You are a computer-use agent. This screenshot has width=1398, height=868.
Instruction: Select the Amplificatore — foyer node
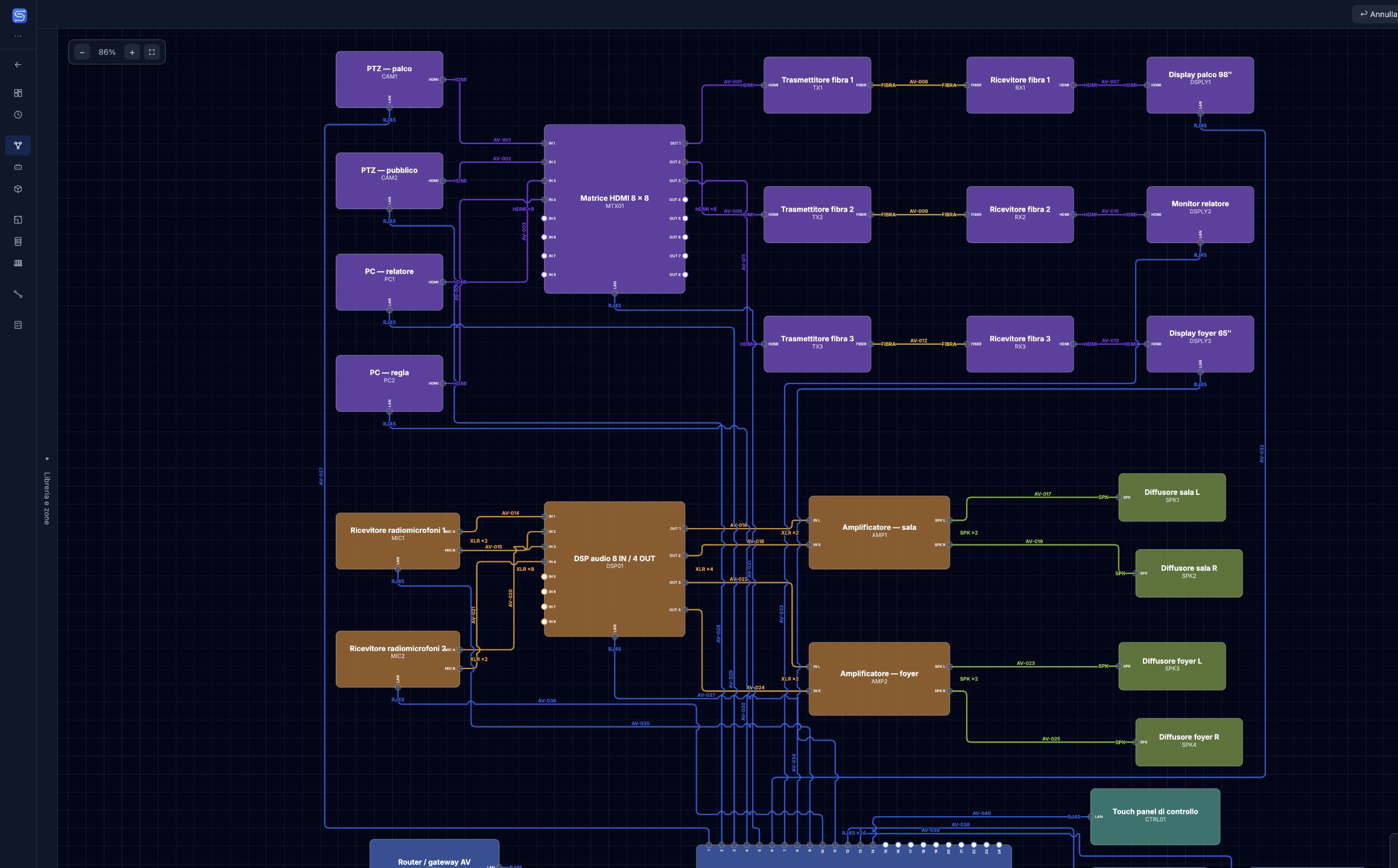click(879, 679)
